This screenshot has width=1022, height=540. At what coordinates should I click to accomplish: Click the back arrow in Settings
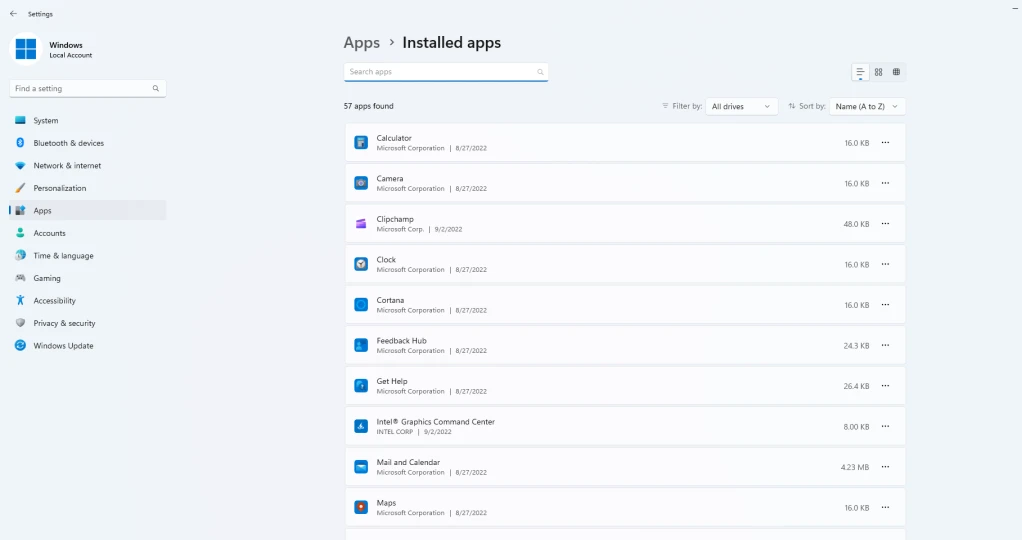tap(13, 14)
